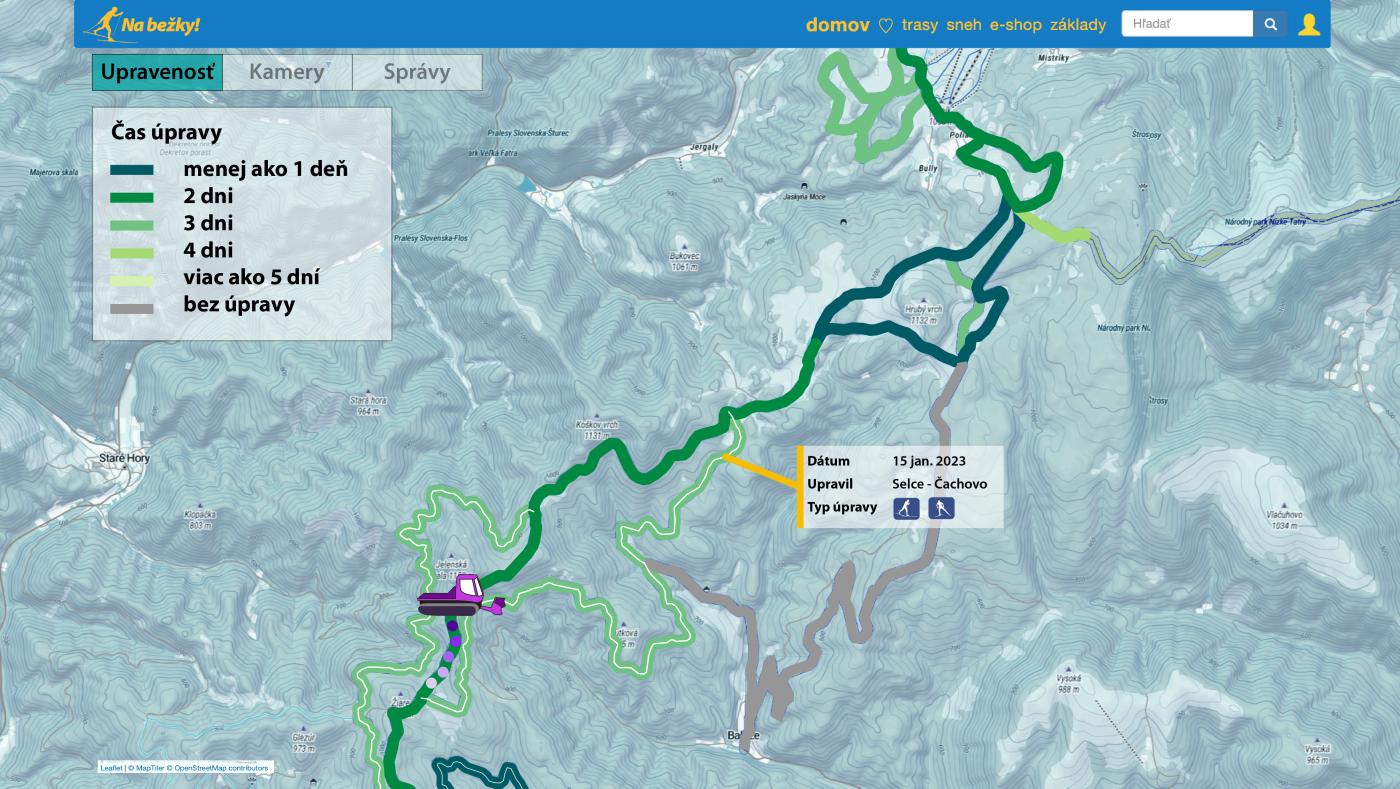
Task: Switch to the Kamery tab
Action: (x=288, y=72)
